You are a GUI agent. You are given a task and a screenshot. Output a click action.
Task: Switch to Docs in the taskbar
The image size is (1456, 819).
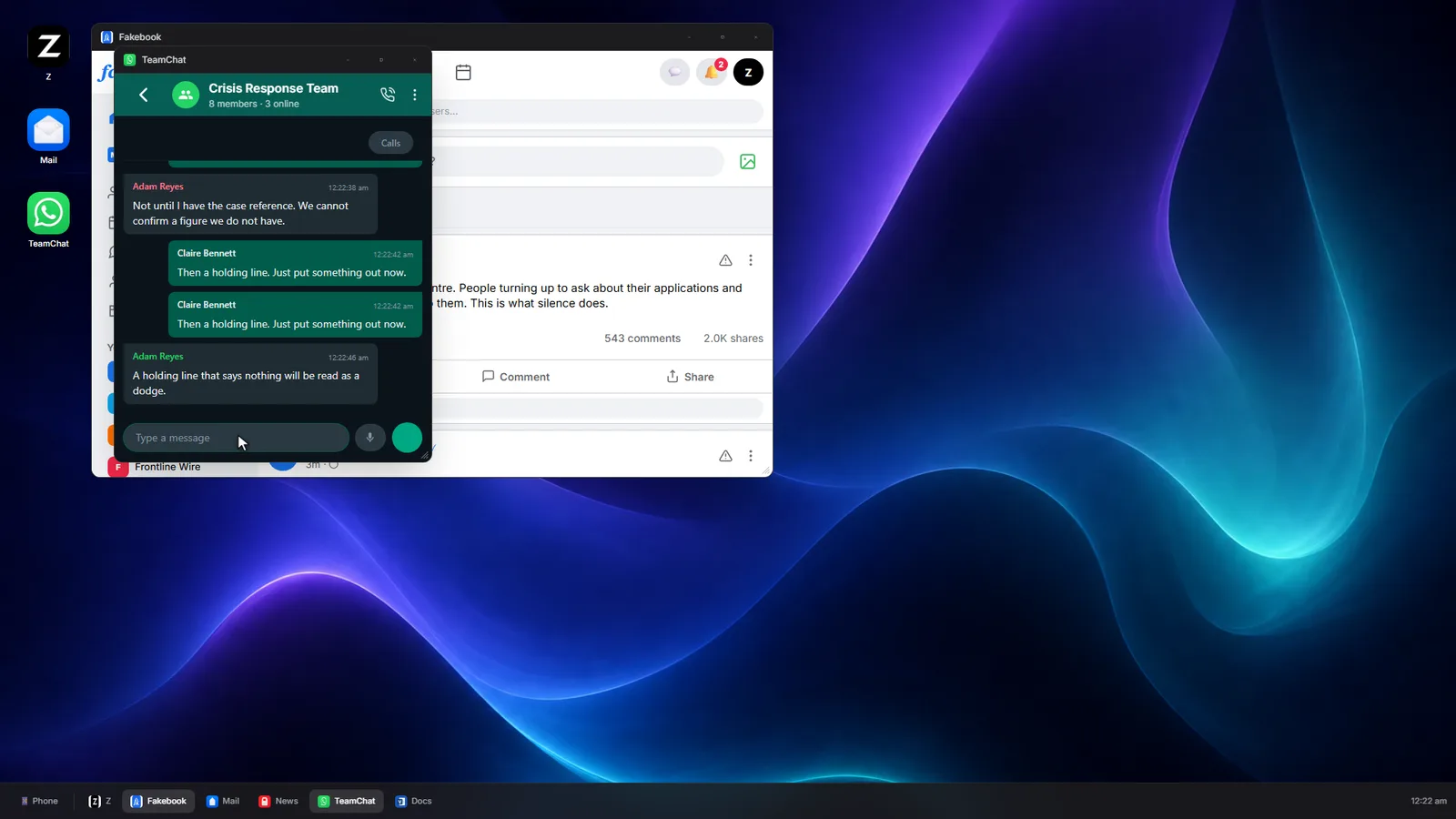tap(413, 801)
